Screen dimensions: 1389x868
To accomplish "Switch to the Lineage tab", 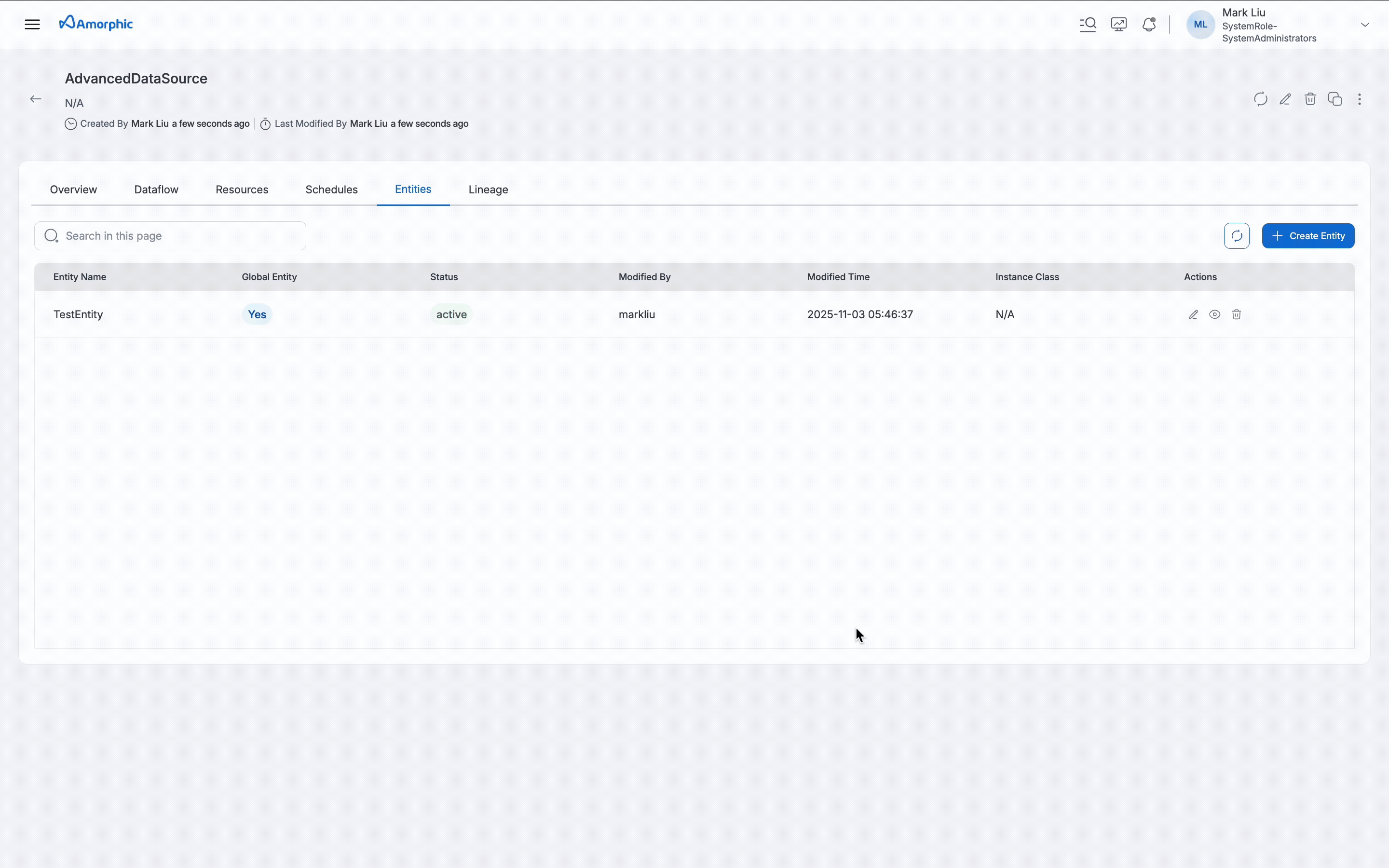I will tap(487, 190).
